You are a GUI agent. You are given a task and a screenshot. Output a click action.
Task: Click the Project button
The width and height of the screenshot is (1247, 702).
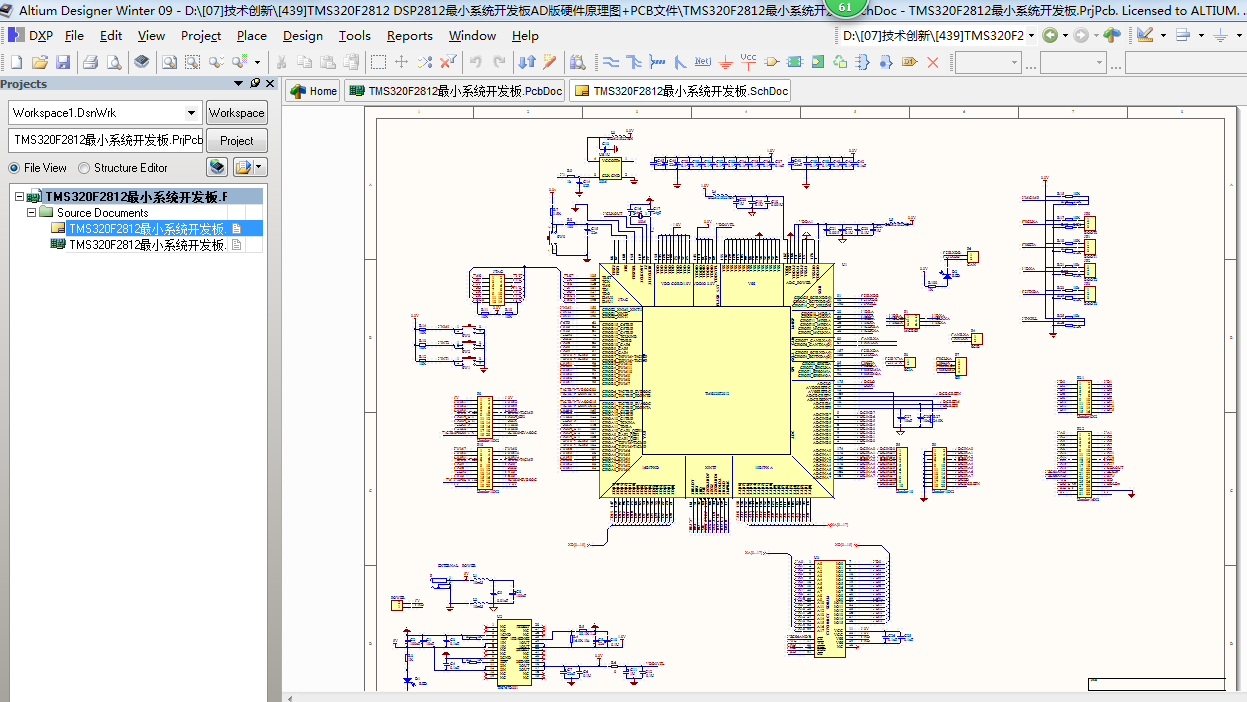click(237, 141)
